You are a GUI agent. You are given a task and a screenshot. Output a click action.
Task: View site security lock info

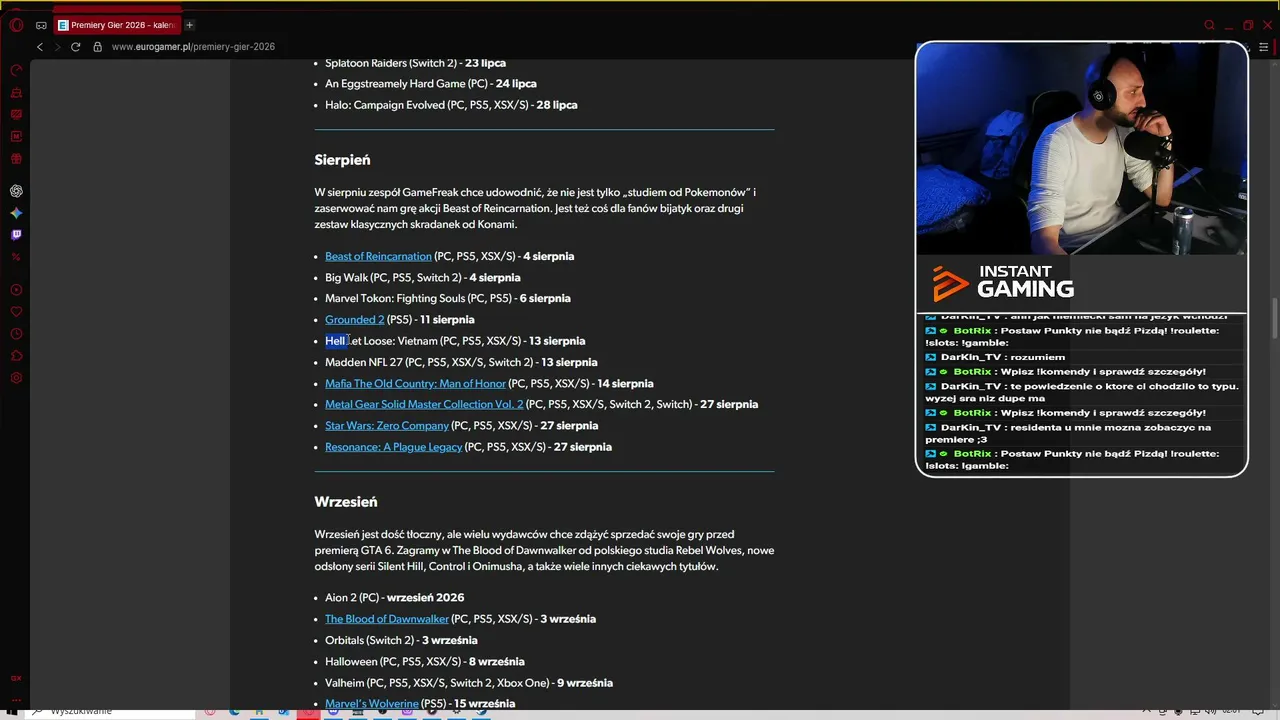click(x=98, y=47)
